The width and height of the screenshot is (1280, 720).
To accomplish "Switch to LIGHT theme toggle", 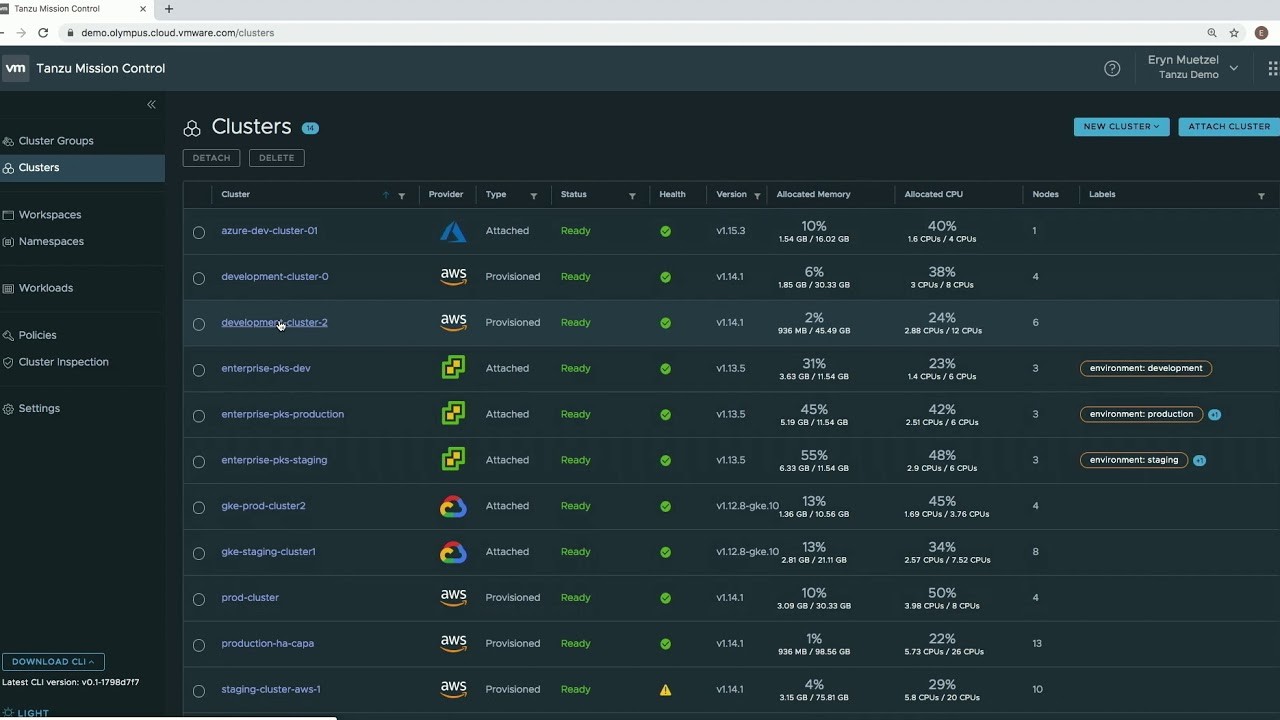I will [25, 713].
